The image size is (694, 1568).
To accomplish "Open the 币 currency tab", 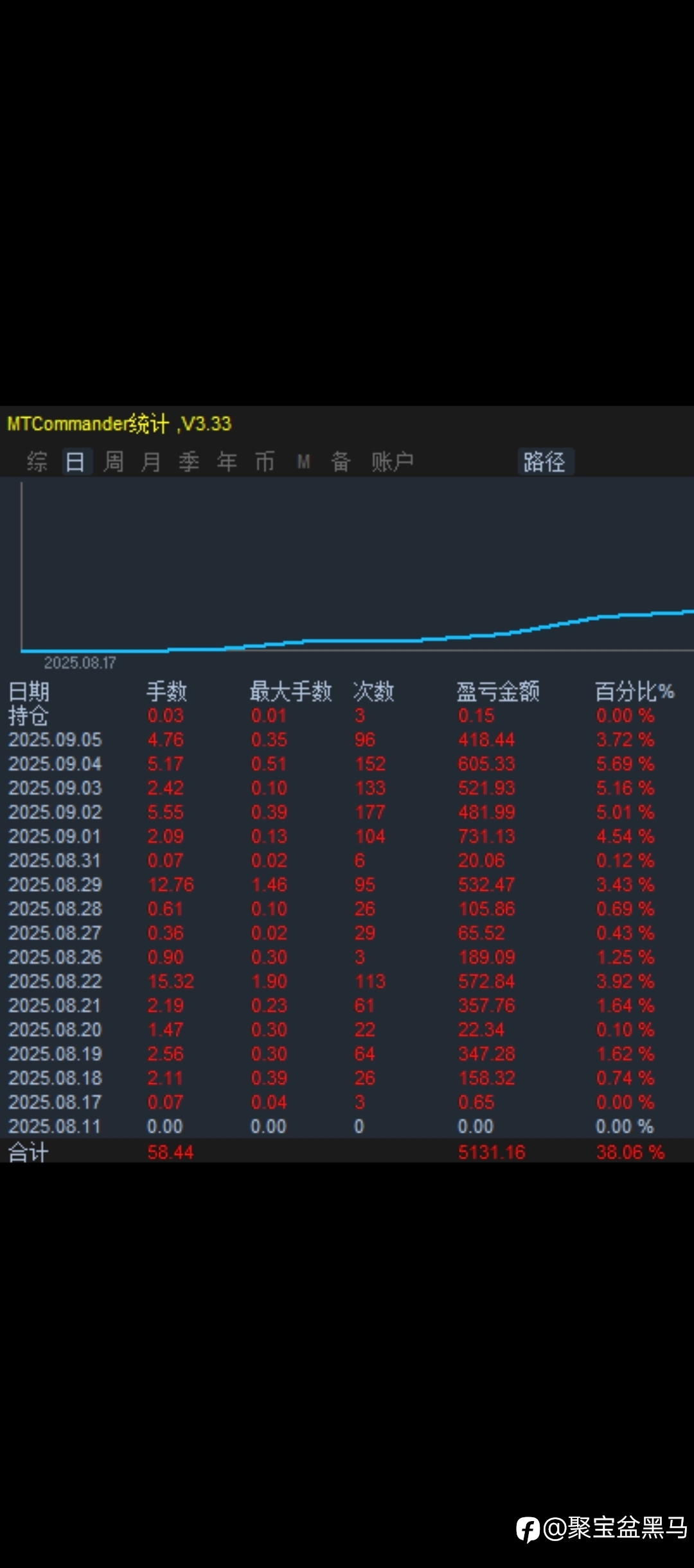I will coord(265,461).
